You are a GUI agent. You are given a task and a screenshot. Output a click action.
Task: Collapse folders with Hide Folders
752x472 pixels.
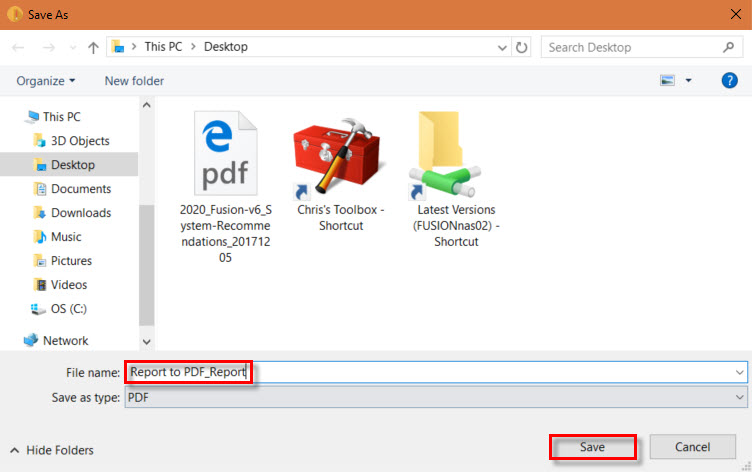(52, 450)
